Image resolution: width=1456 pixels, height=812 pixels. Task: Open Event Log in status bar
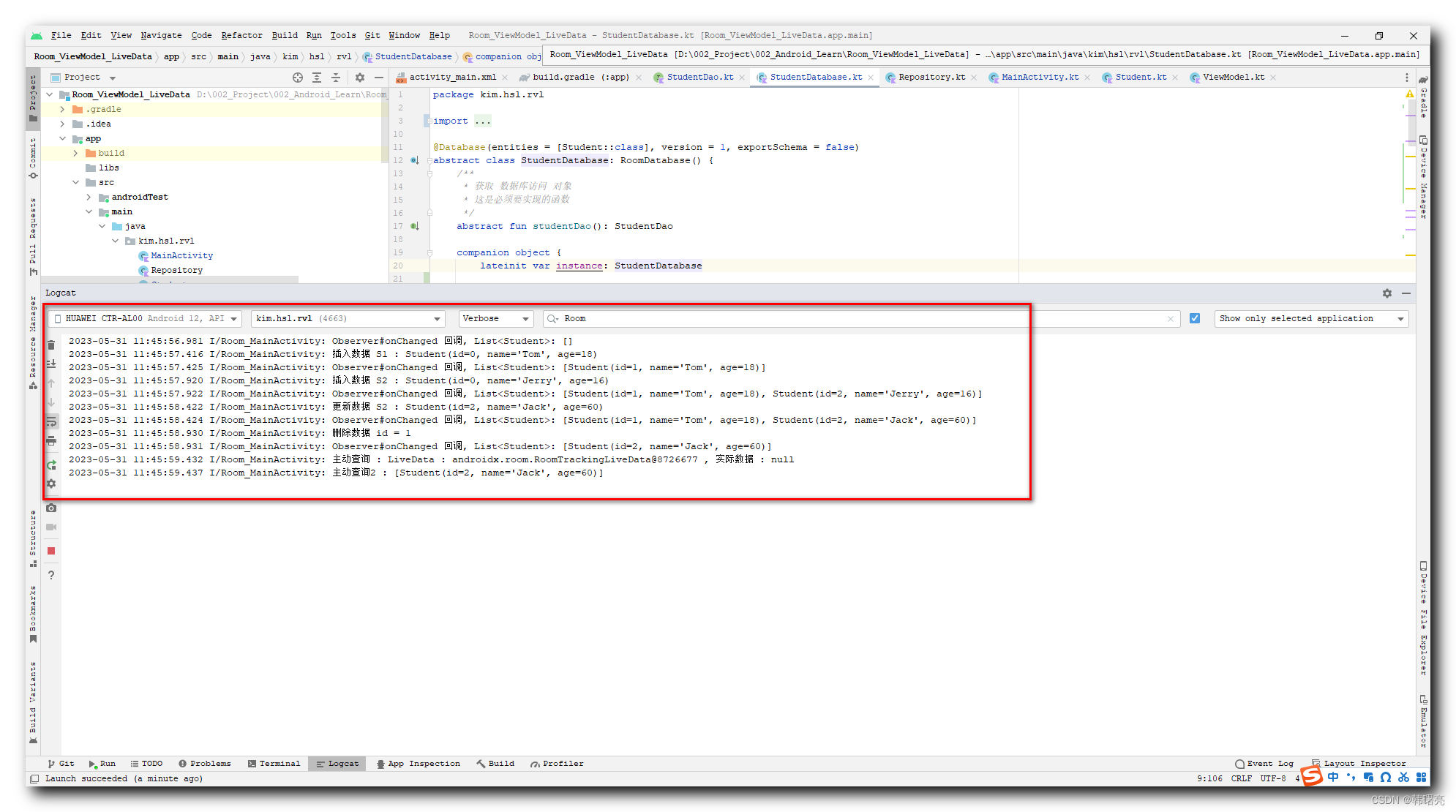[x=1264, y=763]
